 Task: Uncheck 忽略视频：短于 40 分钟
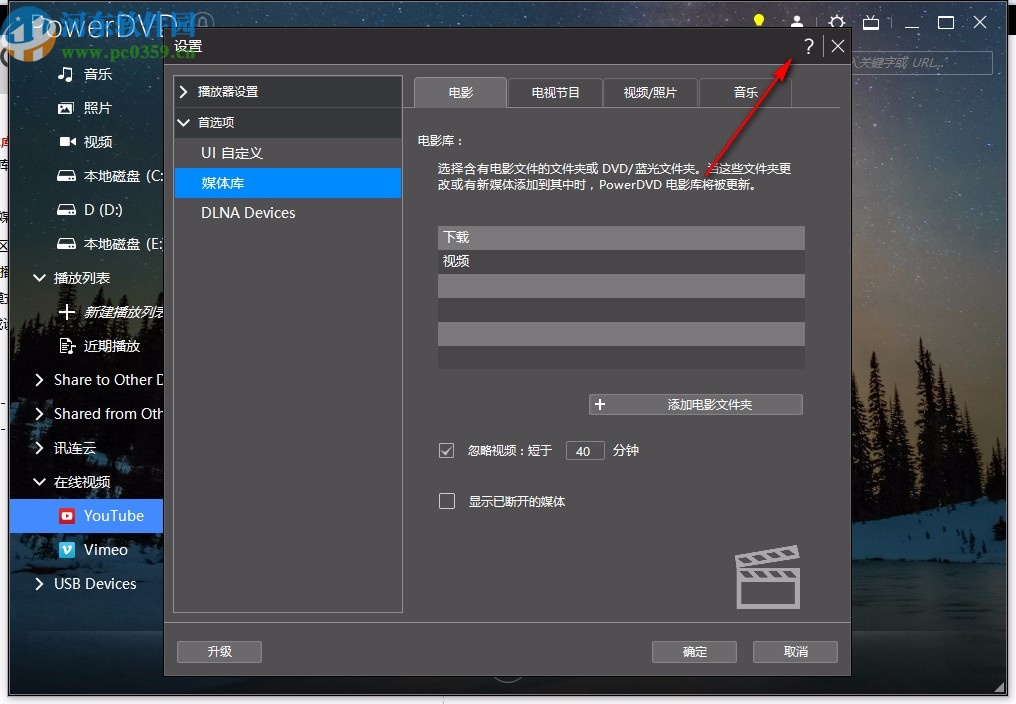click(446, 450)
